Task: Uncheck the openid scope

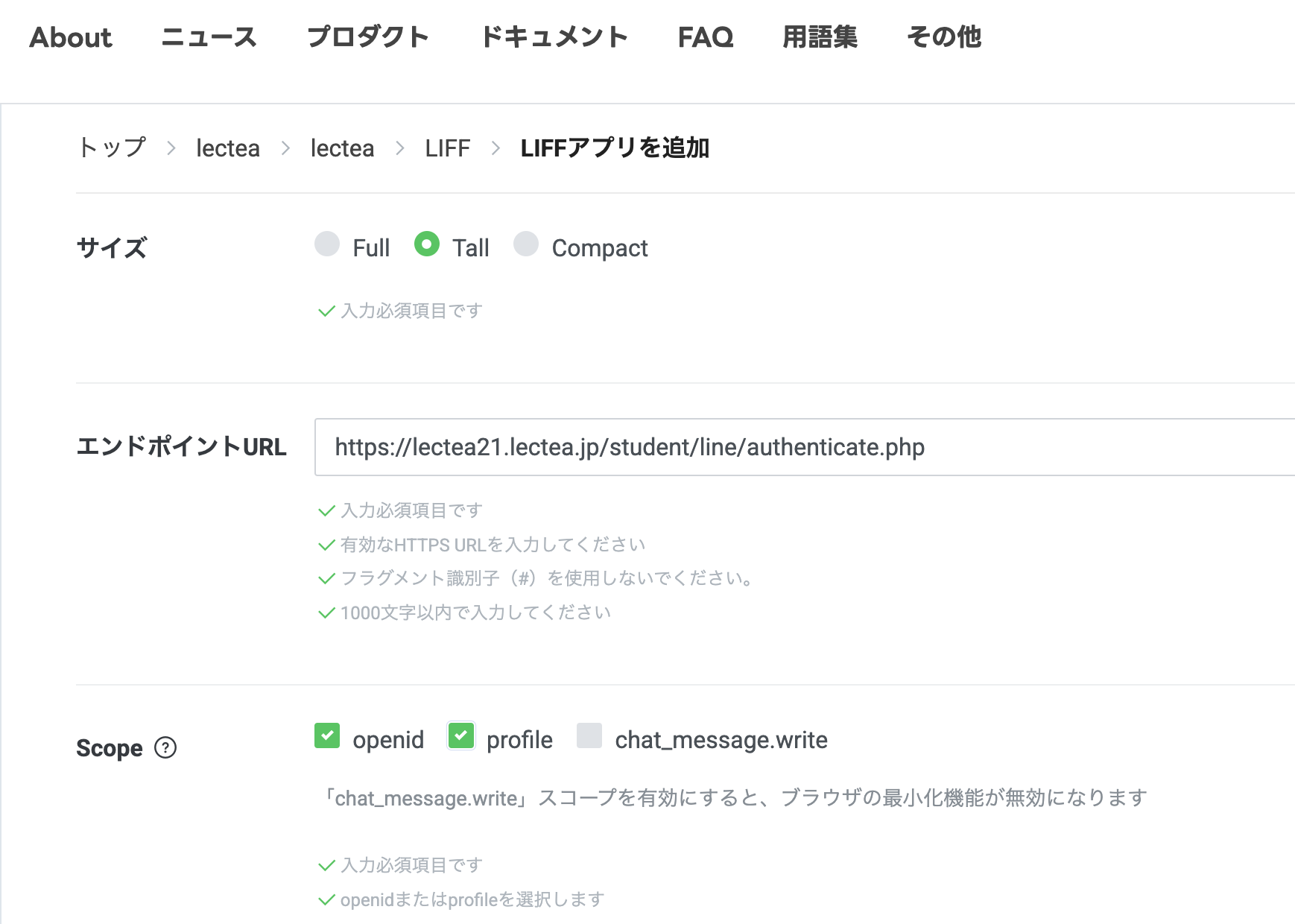Action: (327, 736)
